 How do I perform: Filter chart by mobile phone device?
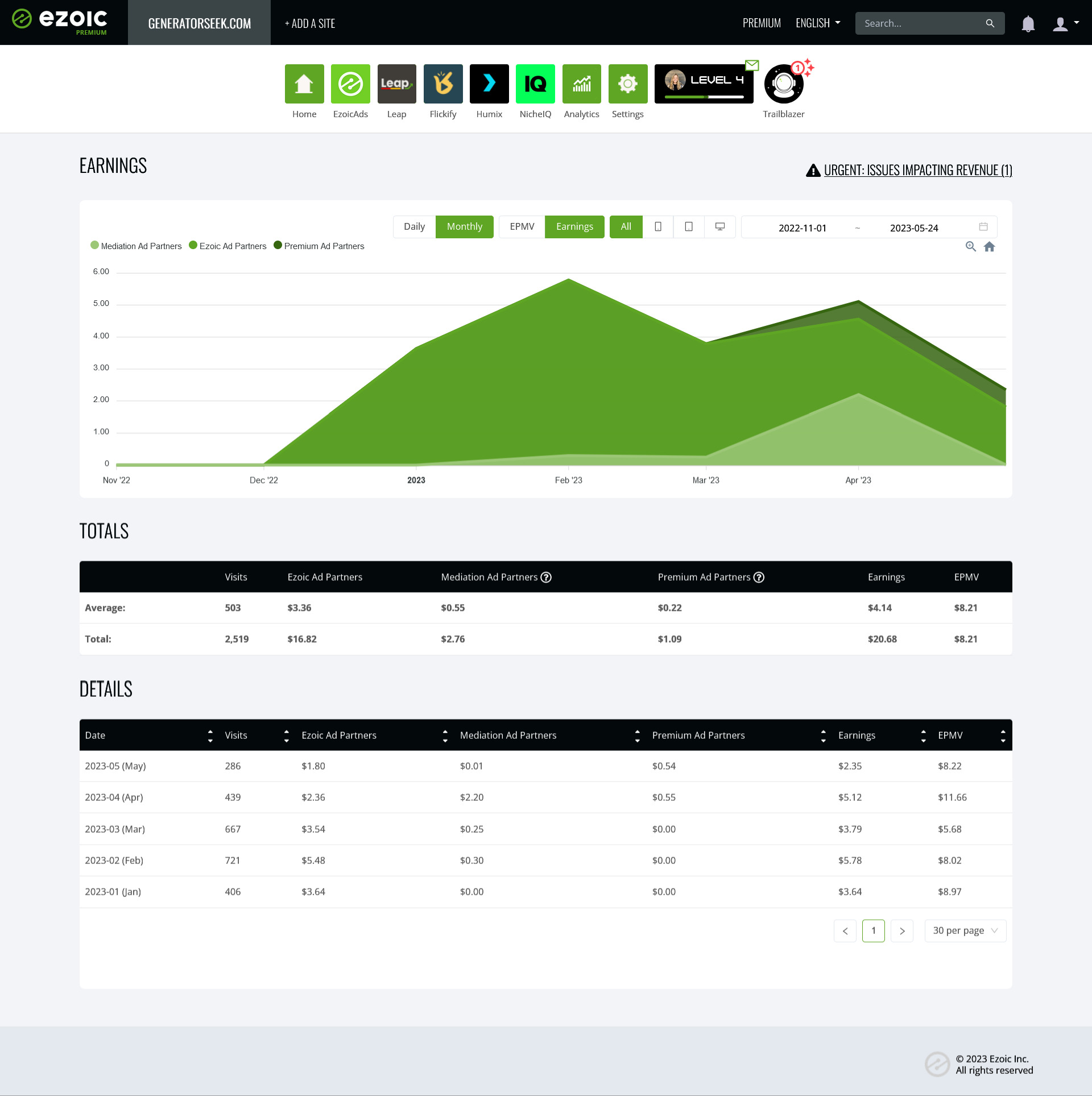658,227
